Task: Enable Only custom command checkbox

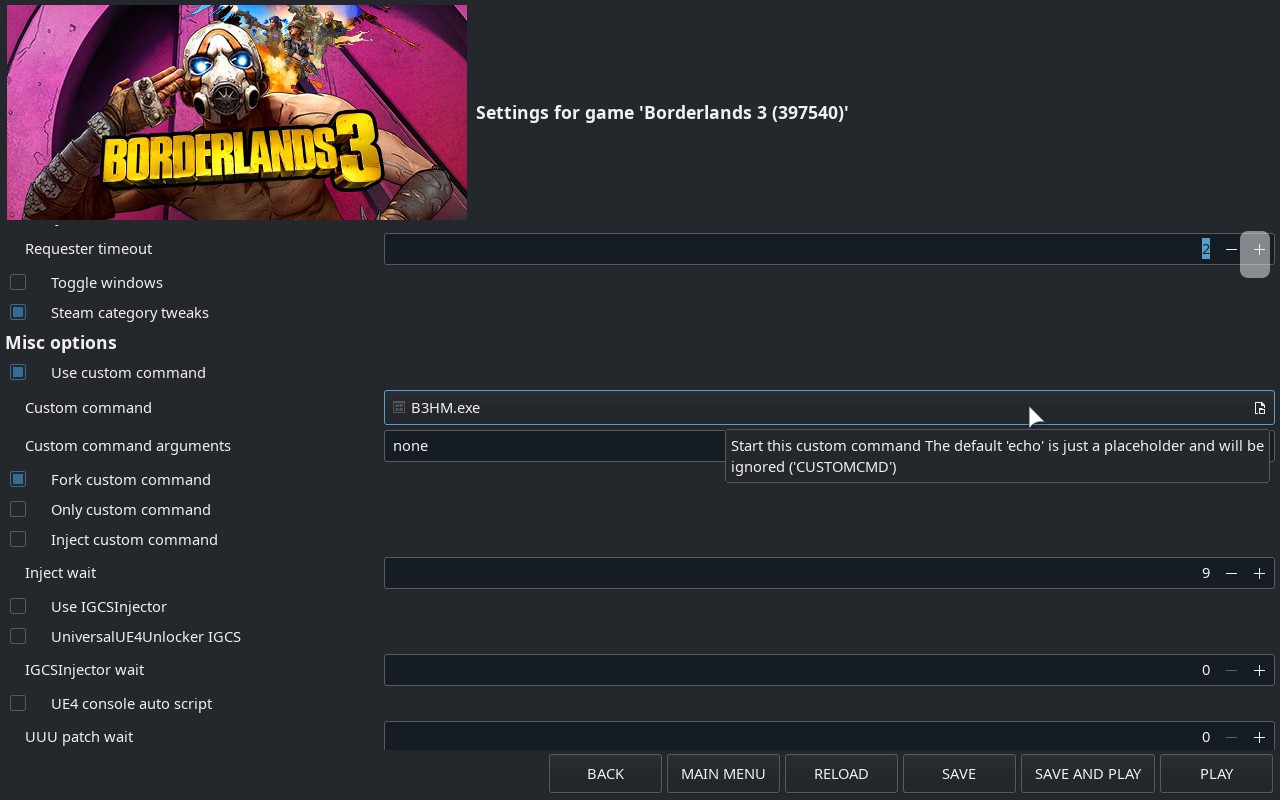Action: point(18,509)
